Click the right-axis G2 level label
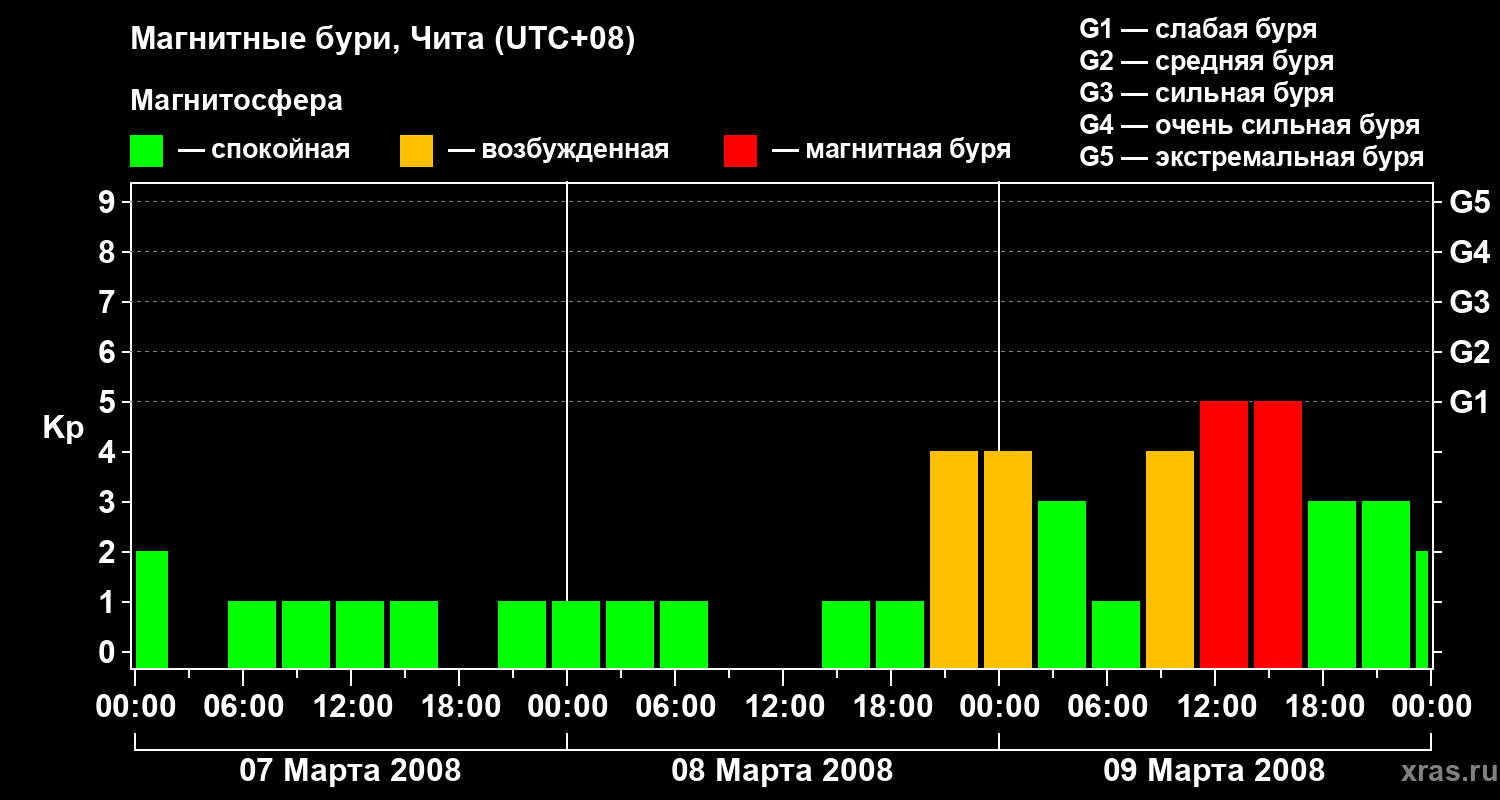The image size is (1500, 800). click(x=1470, y=353)
